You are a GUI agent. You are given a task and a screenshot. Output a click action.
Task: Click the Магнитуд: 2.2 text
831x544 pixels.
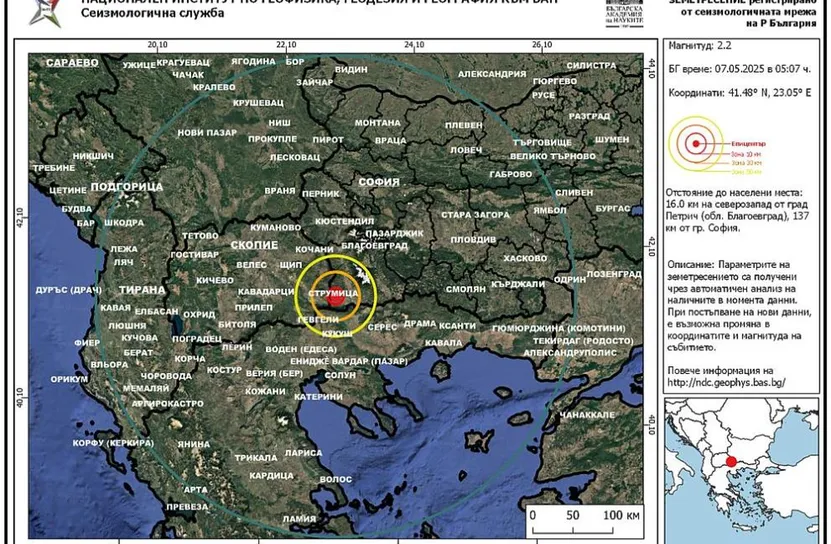700,46
